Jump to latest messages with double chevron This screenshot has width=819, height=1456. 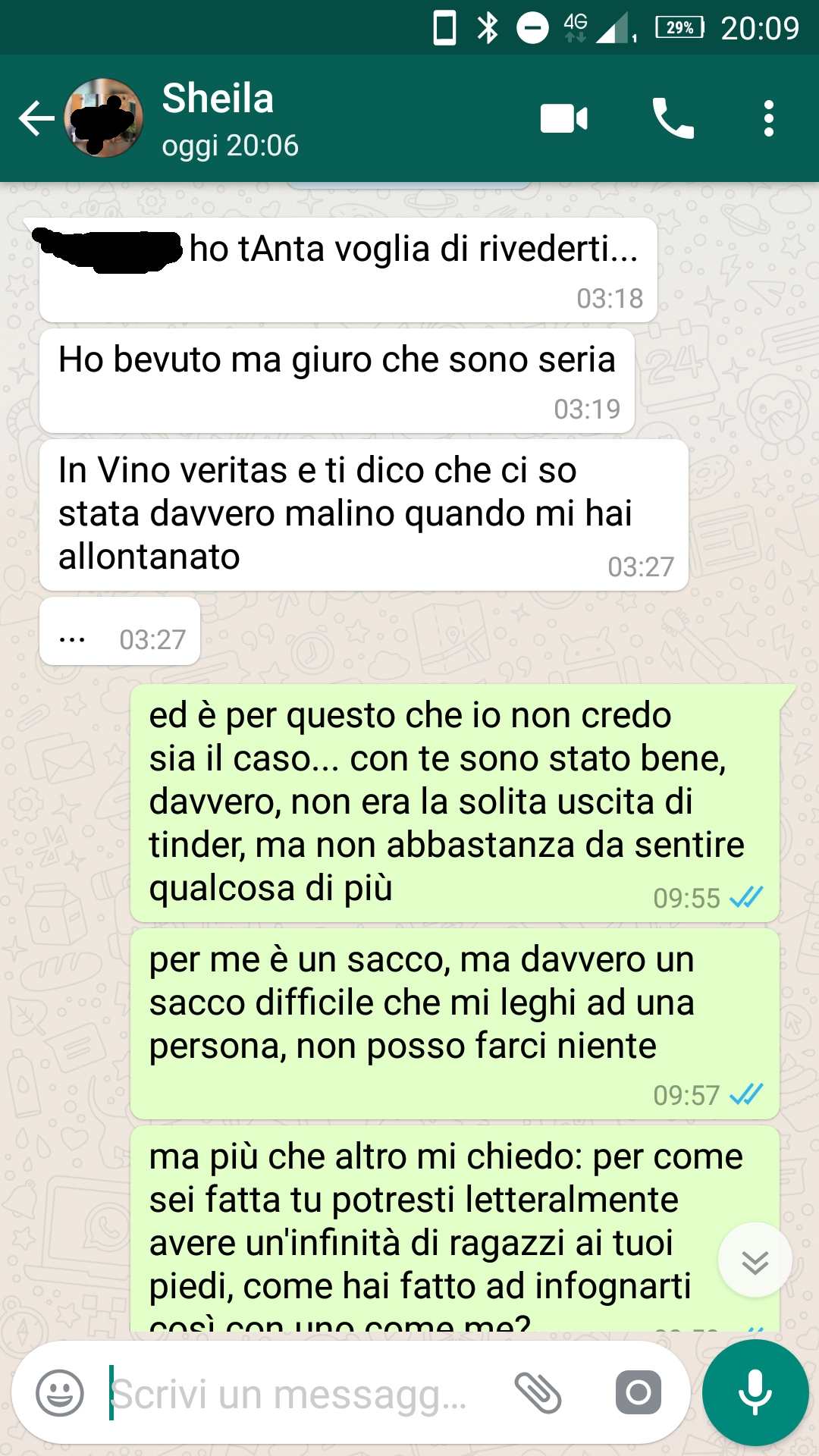pyautogui.click(x=755, y=1260)
